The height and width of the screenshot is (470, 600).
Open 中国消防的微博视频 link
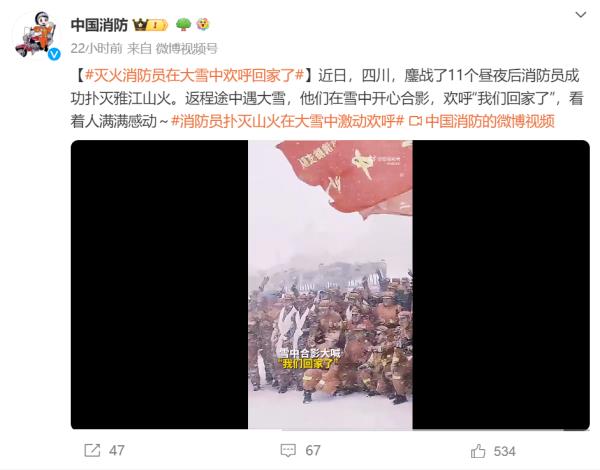click(490, 121)
